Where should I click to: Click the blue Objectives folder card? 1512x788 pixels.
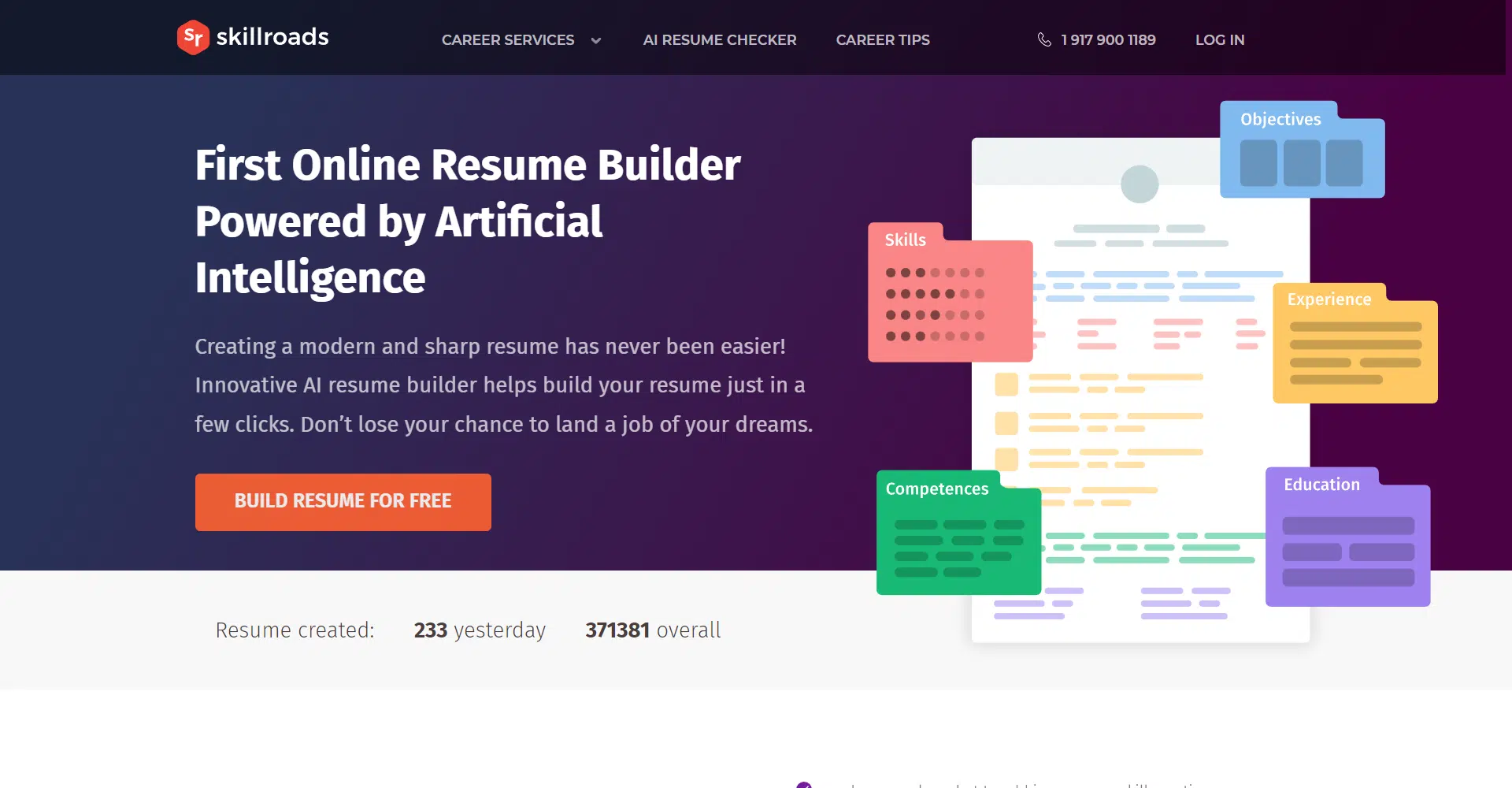coord(1302,151)
